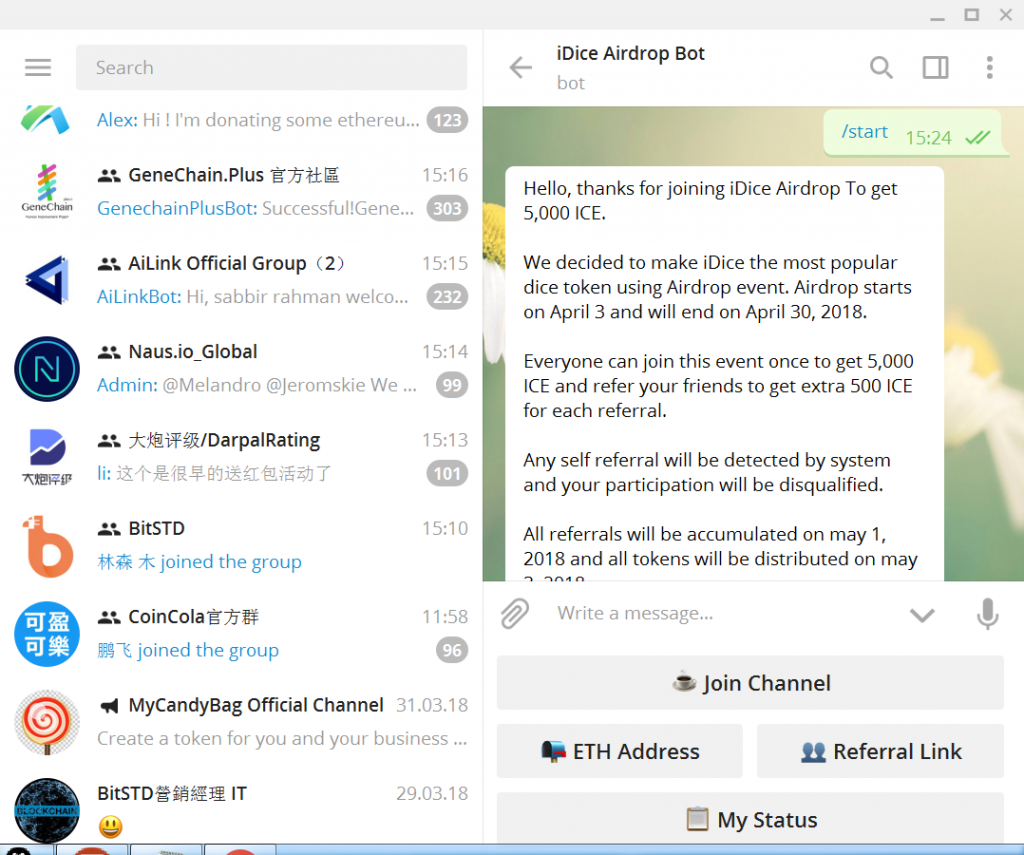The image size is (1024, 855).
Task: Click the 232 unread badge
Action: coord(447,297)
